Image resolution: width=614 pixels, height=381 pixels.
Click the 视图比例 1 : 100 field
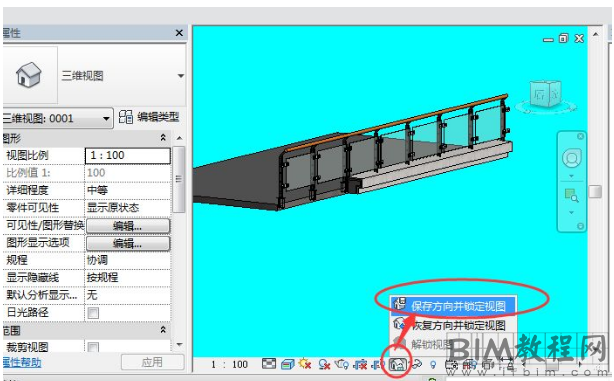click(x=128, y=155)
